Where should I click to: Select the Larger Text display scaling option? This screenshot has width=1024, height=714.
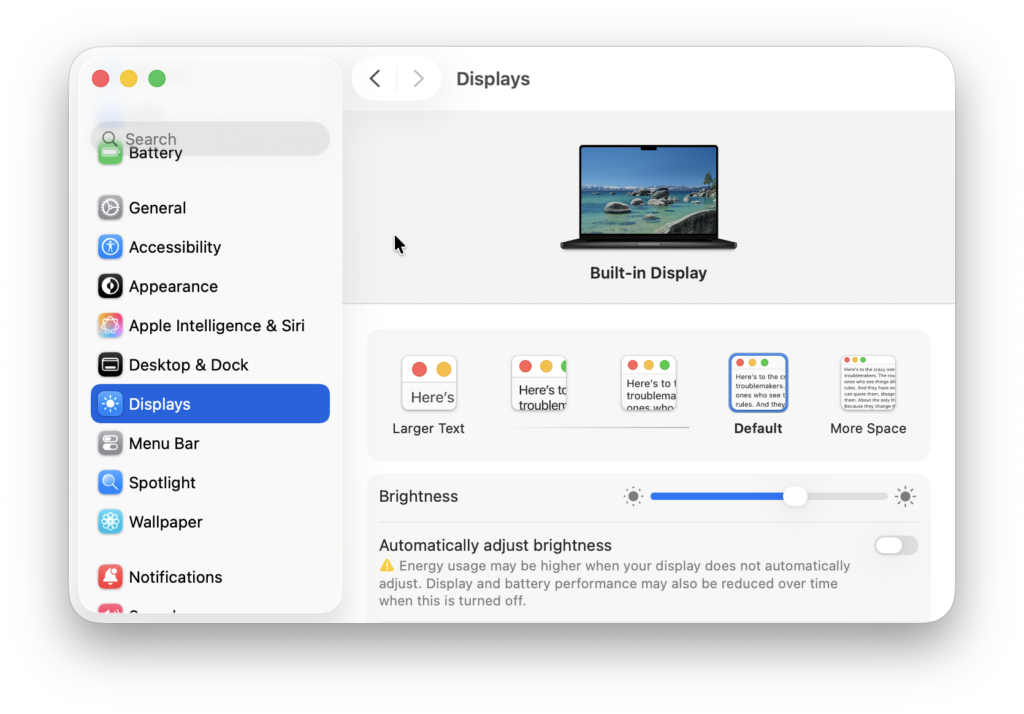pyautogui.click(x=429, y=383)
